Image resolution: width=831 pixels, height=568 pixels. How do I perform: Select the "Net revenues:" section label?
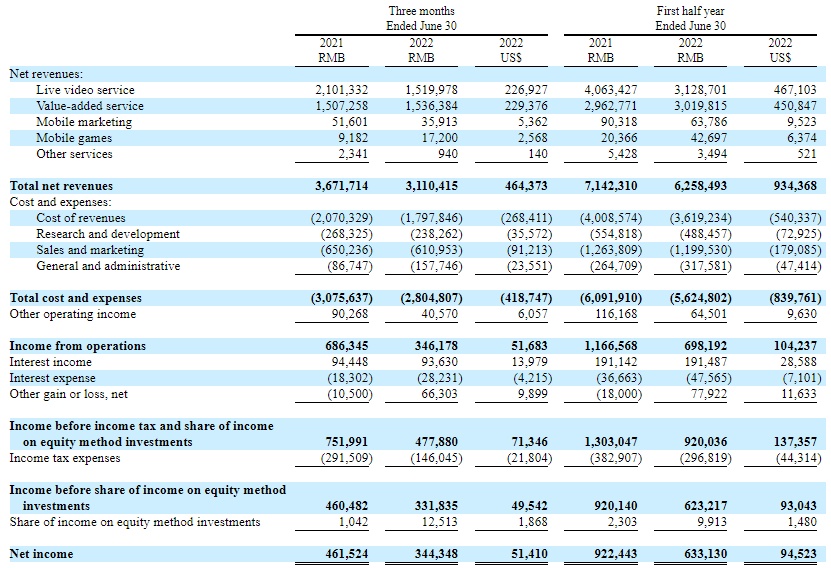coord(46,74)
